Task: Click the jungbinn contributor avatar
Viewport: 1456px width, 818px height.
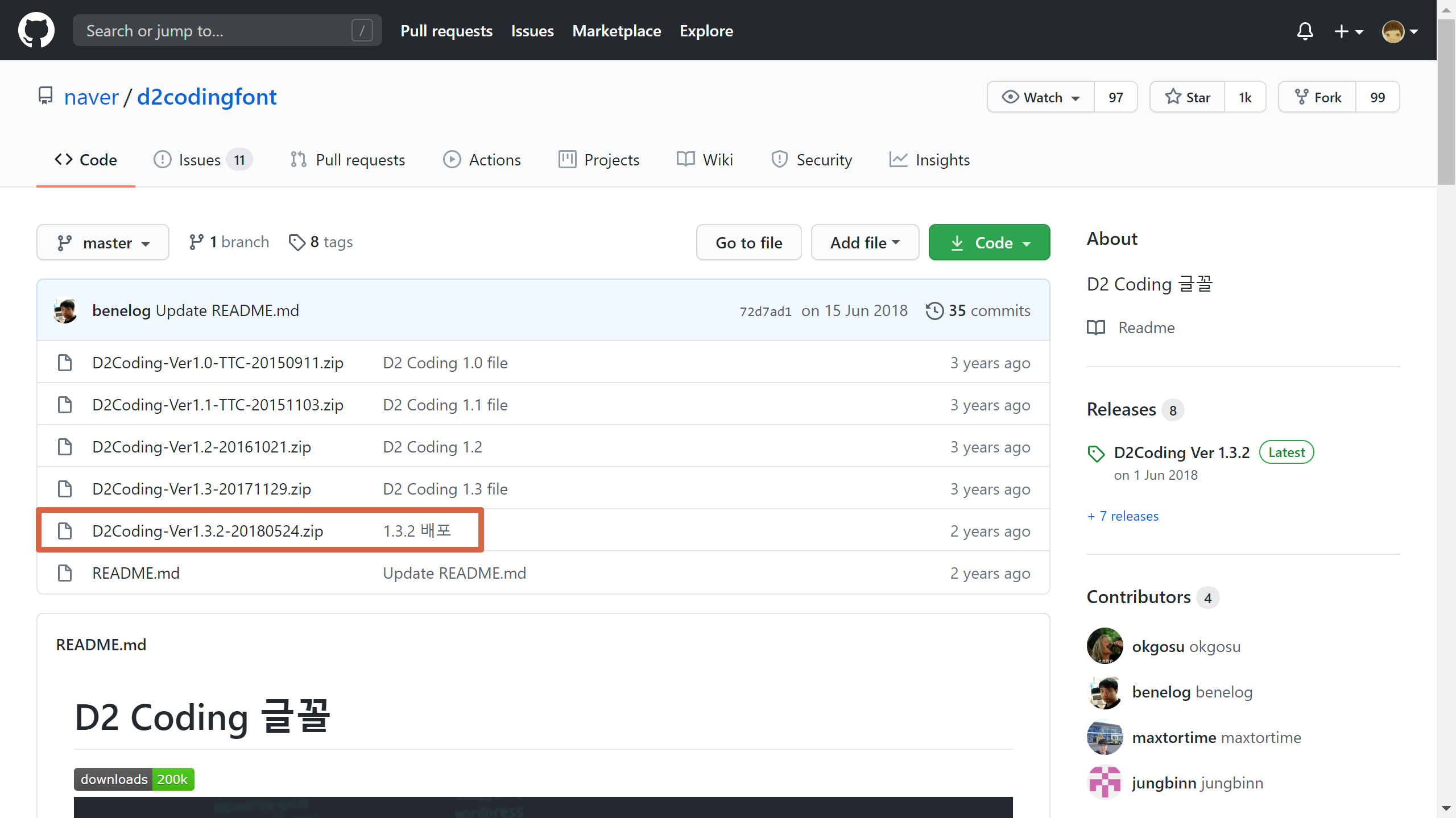Action: click(1105, 783)
